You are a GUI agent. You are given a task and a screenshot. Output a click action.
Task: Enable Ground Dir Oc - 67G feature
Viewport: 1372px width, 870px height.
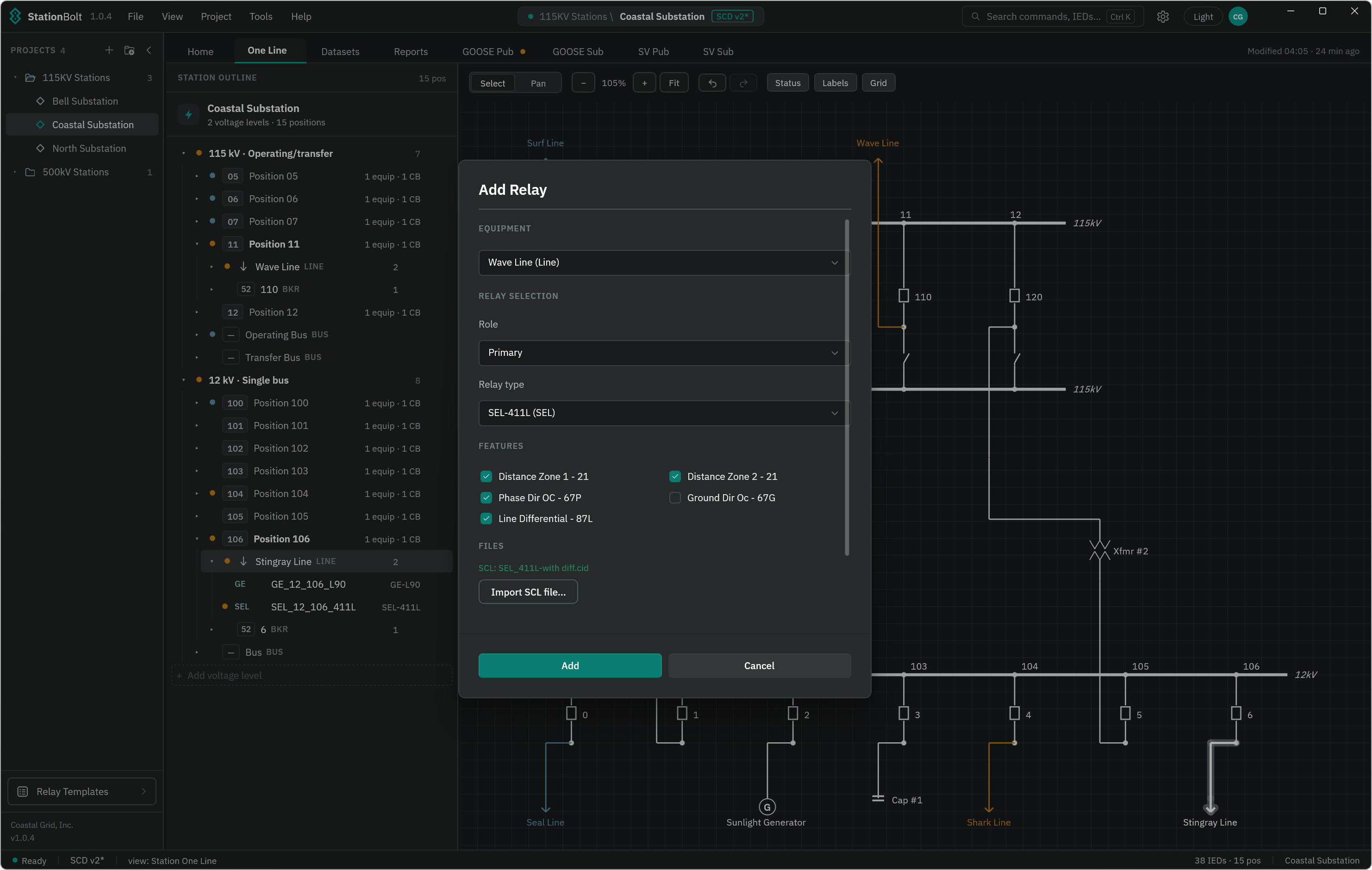click(674, 497)
